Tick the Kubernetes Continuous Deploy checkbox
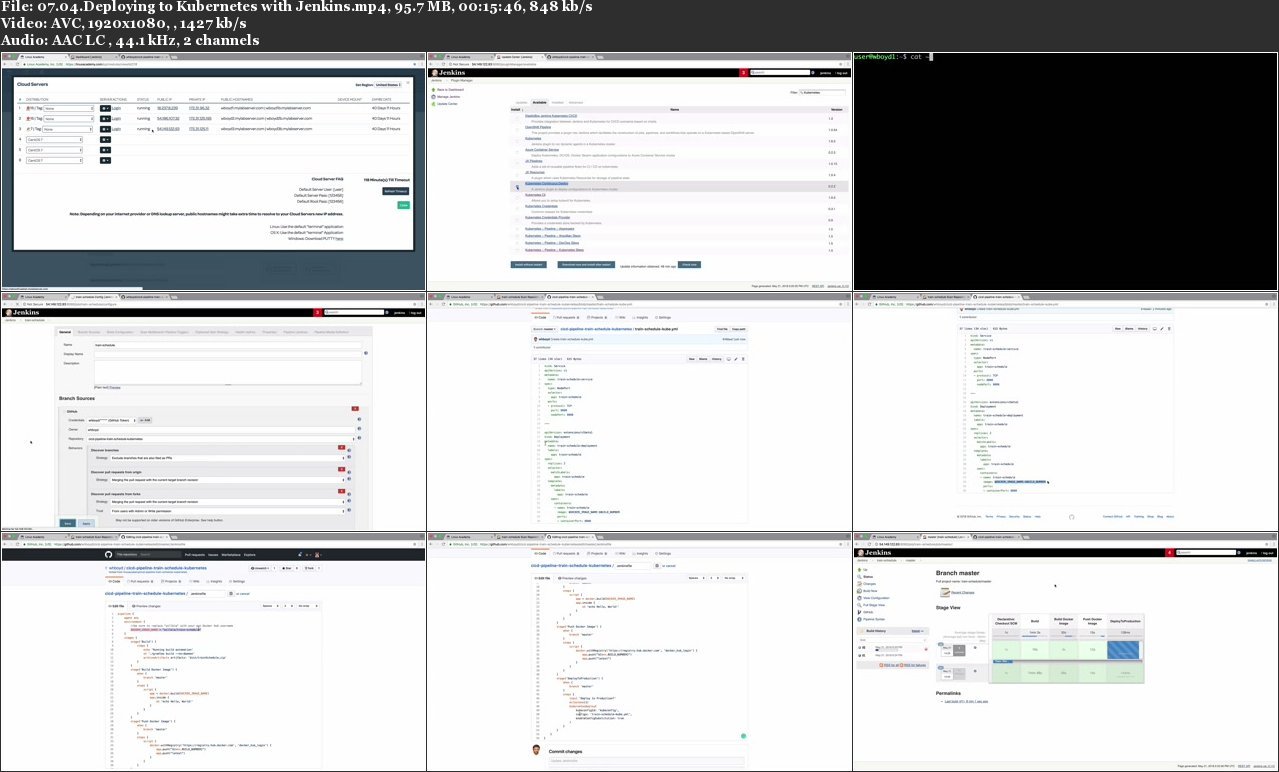 [517, 187]
